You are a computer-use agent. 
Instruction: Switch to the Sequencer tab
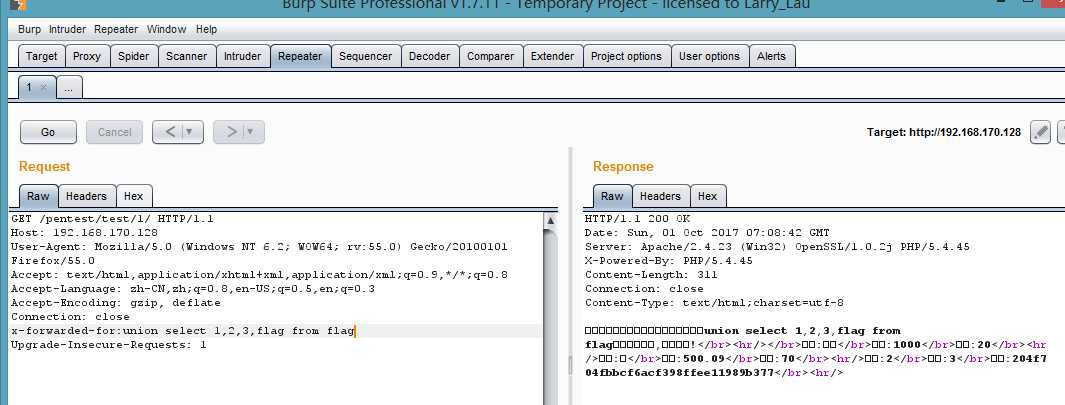click(x=365, y=56)
